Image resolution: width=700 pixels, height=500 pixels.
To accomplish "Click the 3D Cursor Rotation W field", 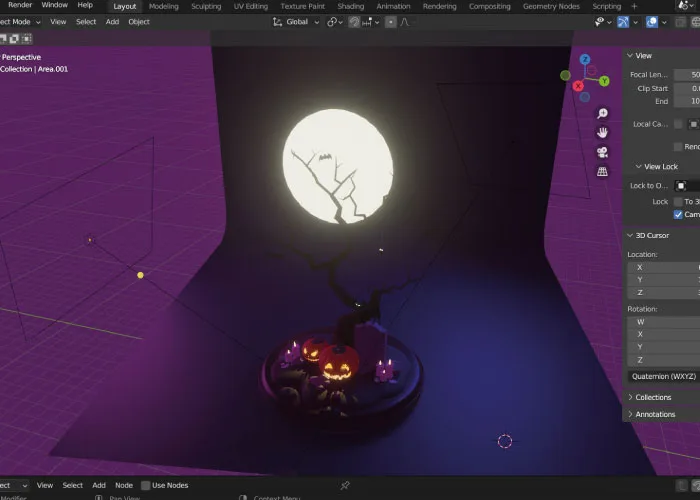I will (663, 322).
